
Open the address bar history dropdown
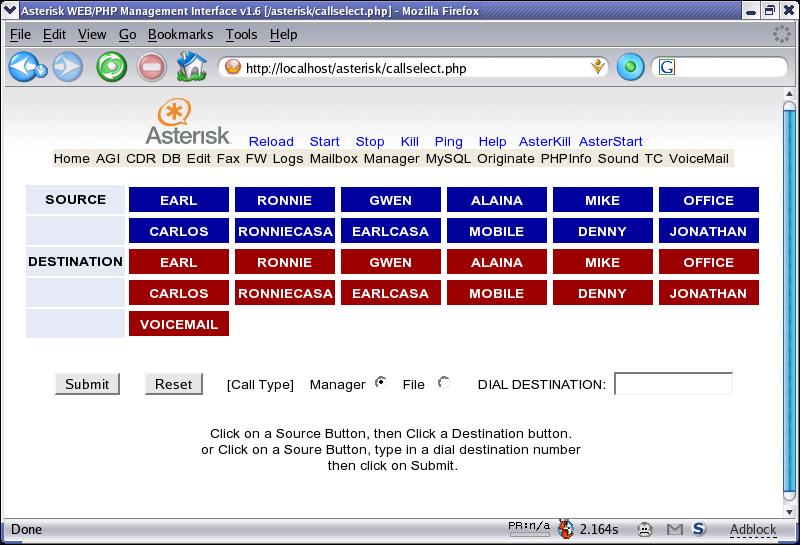tap(598, 68)
